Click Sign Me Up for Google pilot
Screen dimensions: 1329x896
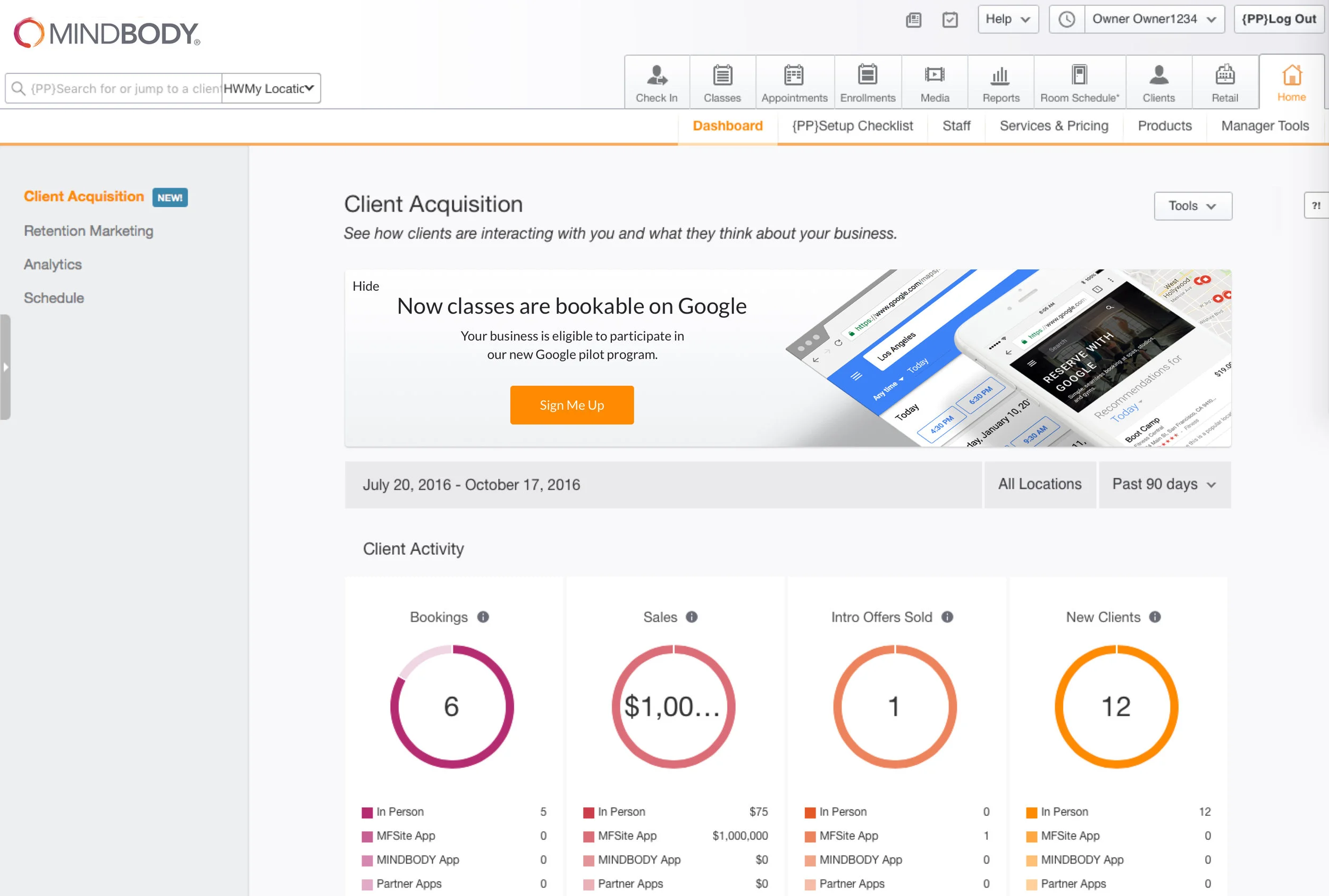[571, 404]
